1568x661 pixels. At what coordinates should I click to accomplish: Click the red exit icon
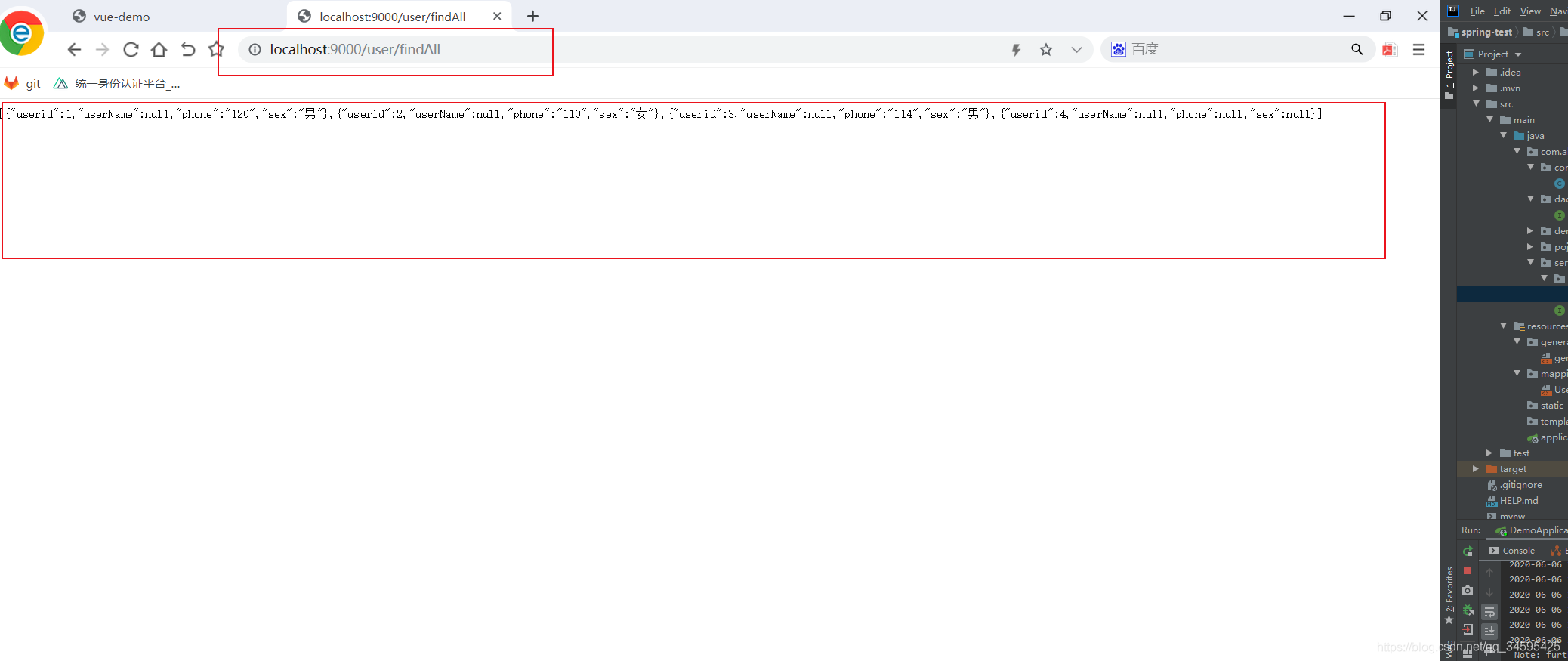(1468, 629)
